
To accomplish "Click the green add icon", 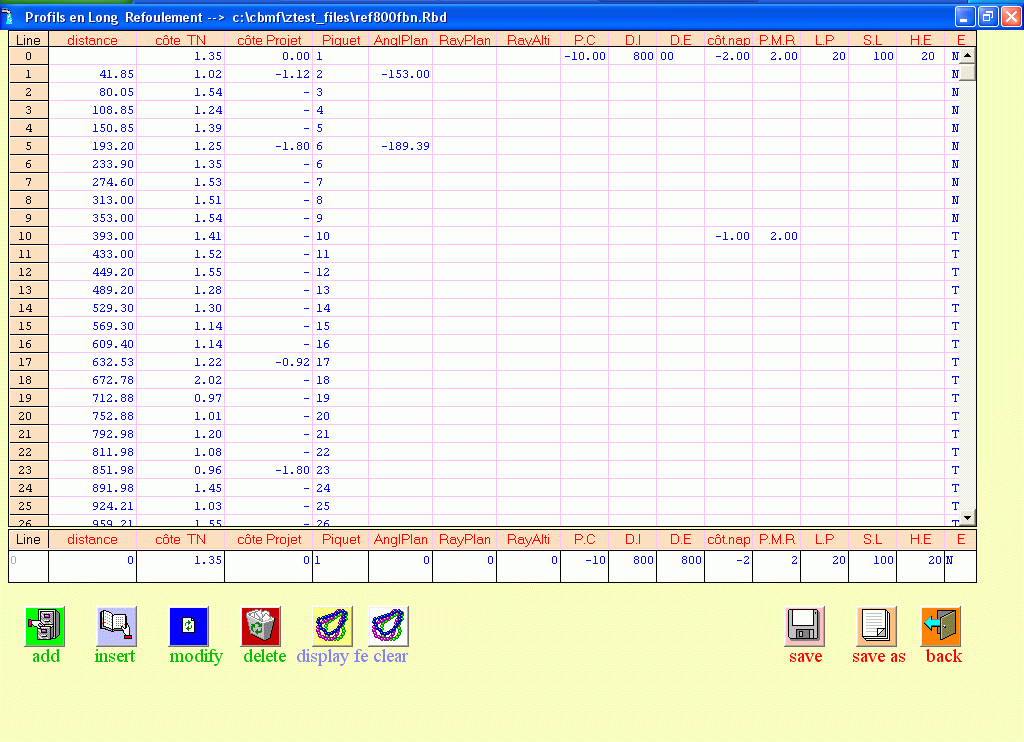I will pos(44,627).
